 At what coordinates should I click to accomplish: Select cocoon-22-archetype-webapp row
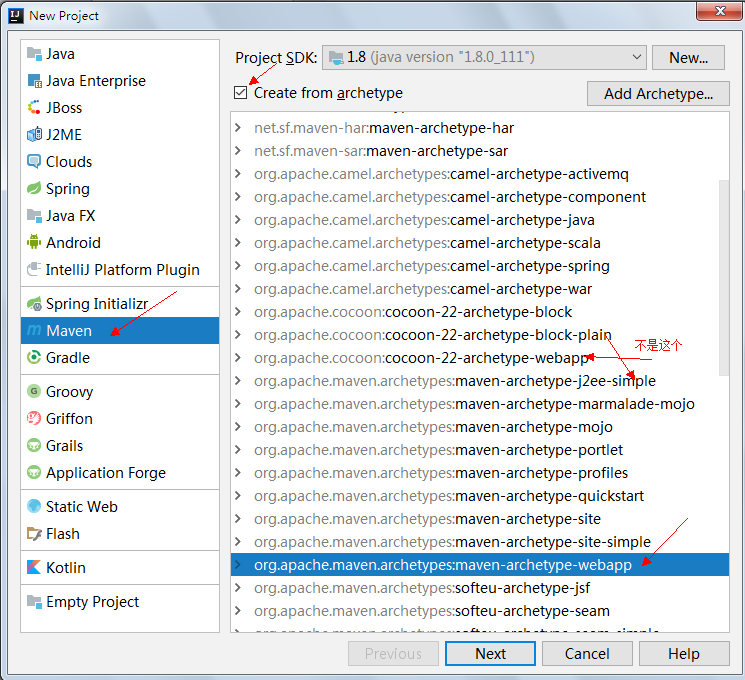pos(480,358)
